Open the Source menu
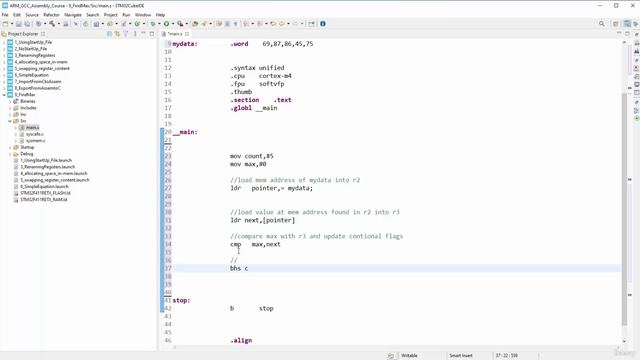Viewport: 640px width, 360px height. click(32, 15)
